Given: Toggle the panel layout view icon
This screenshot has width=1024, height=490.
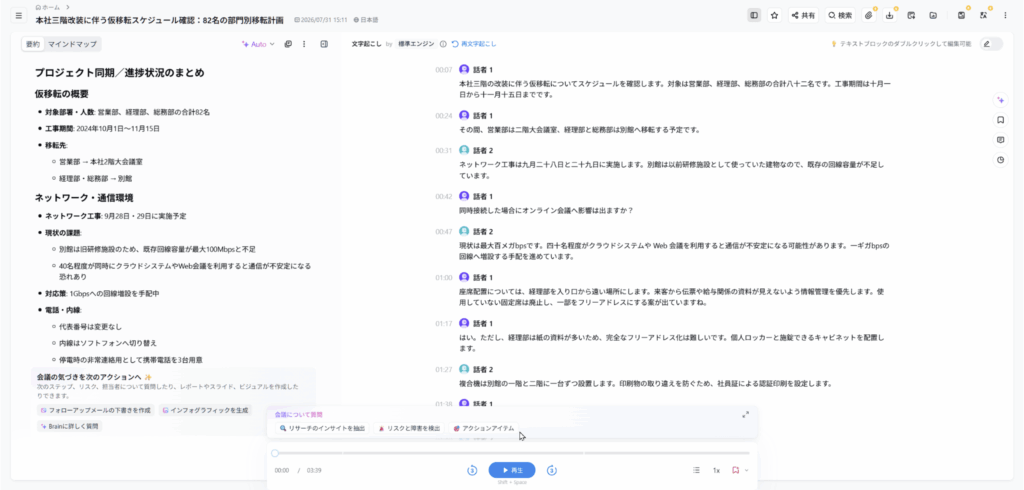Looking at the screenshot, I should point(754,15).
